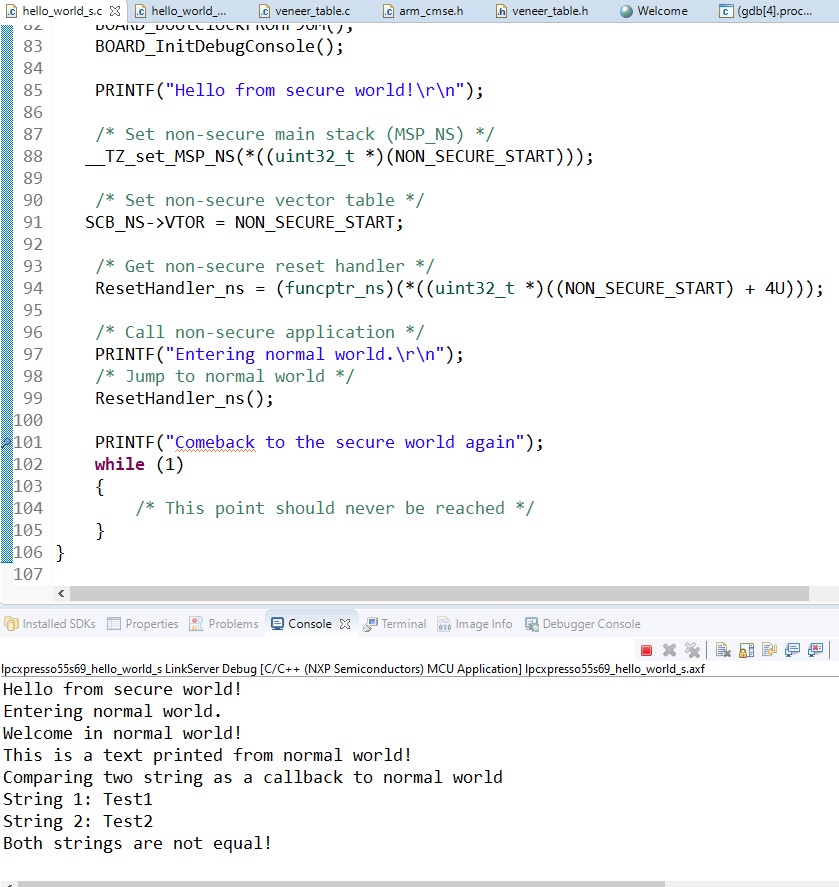Switch to the Welcome tab

click(x=654, y=11)
